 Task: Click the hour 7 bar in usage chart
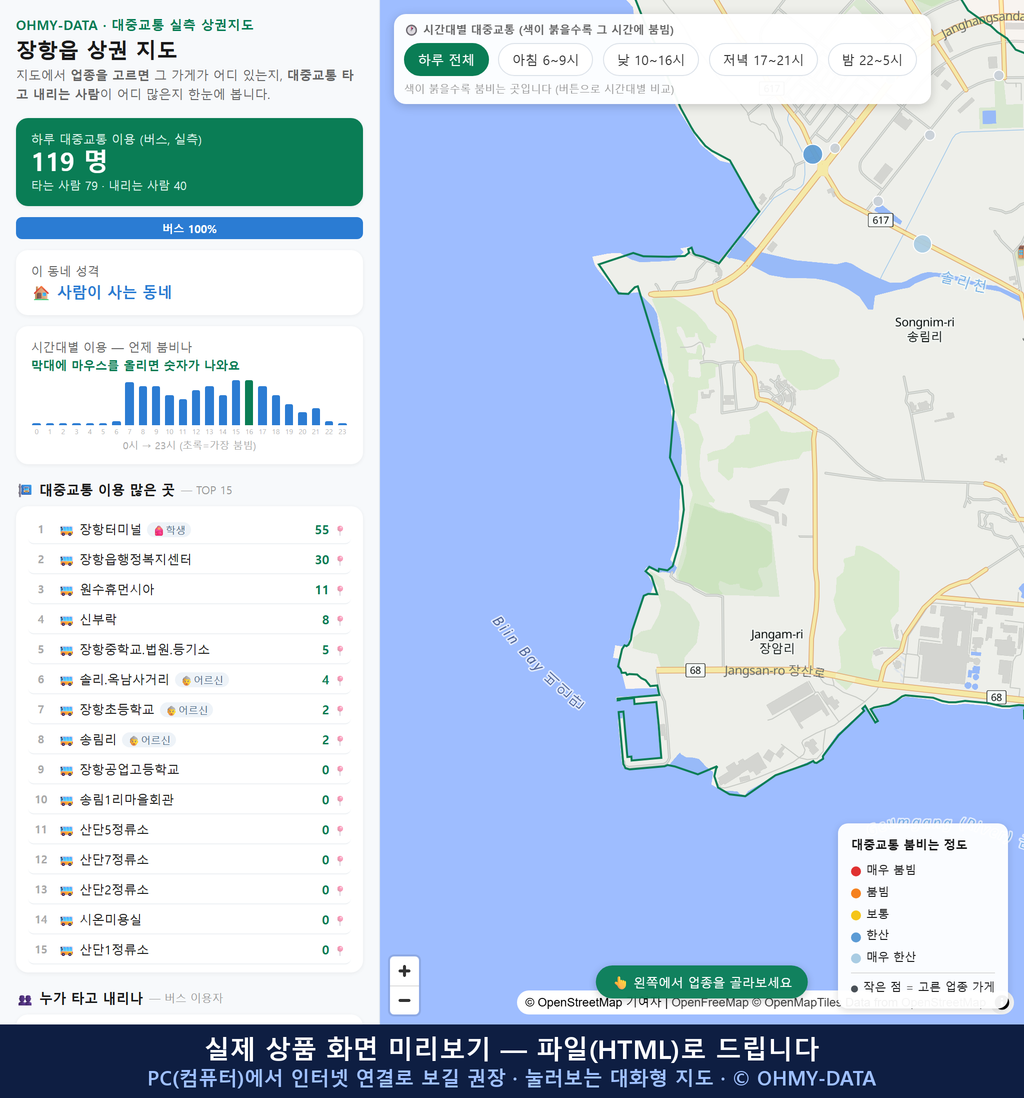pyautogui.click(x=129, y=403)
